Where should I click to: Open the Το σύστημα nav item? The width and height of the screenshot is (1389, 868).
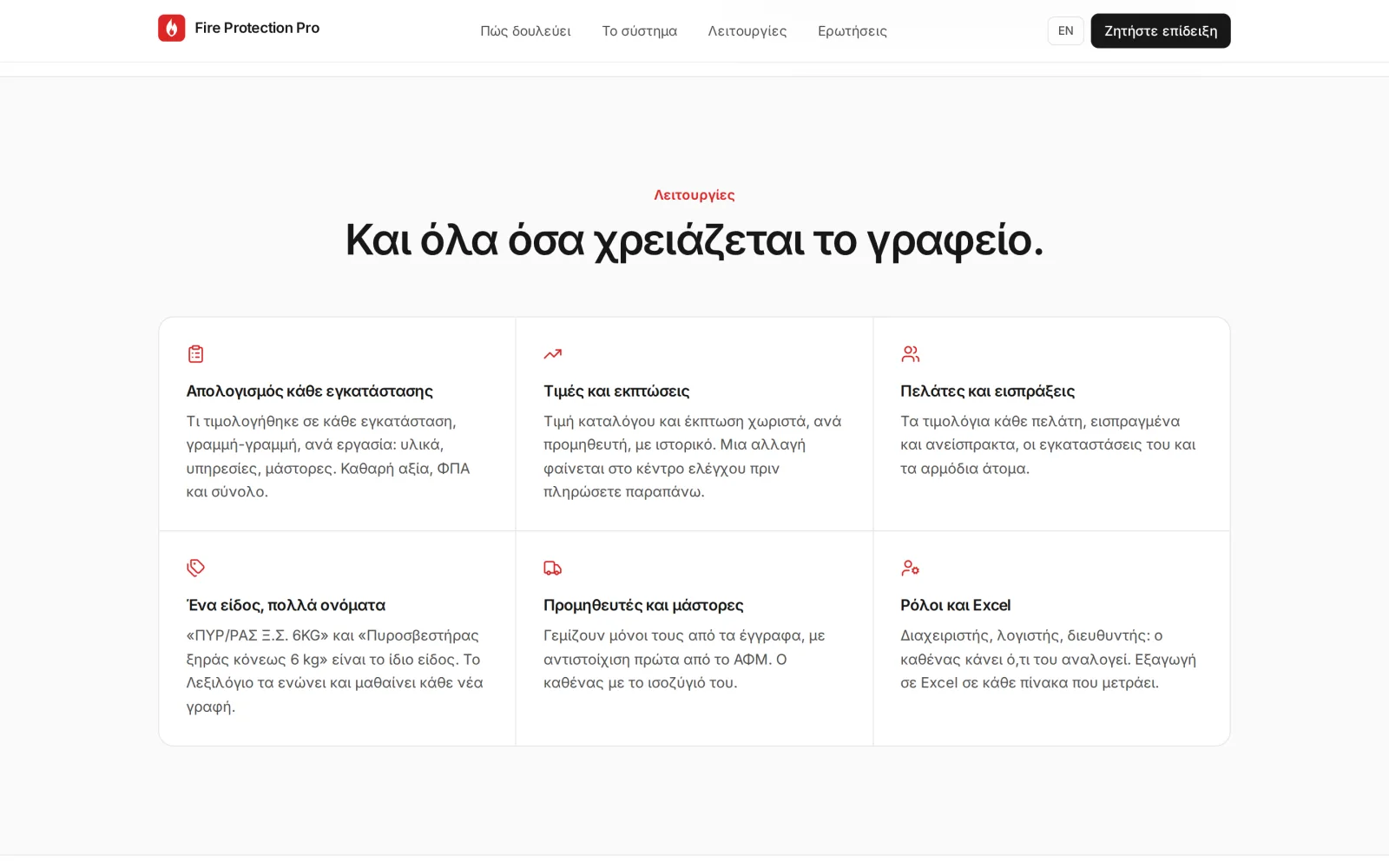(x=640, y=31)
